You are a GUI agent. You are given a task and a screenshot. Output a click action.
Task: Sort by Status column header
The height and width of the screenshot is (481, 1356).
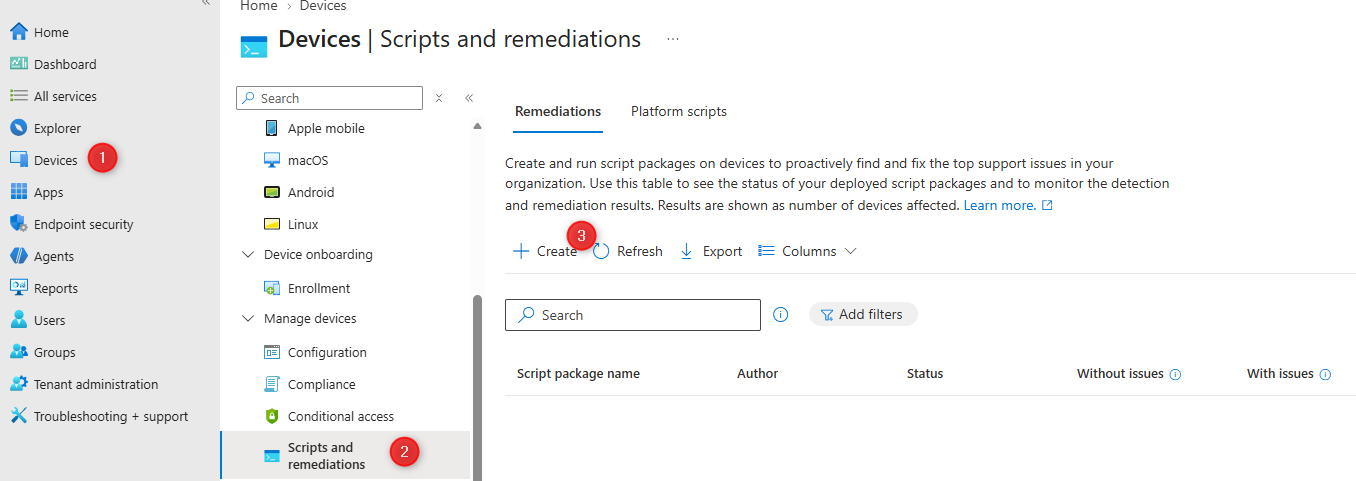pyautogui.click(x=925, y=373)
